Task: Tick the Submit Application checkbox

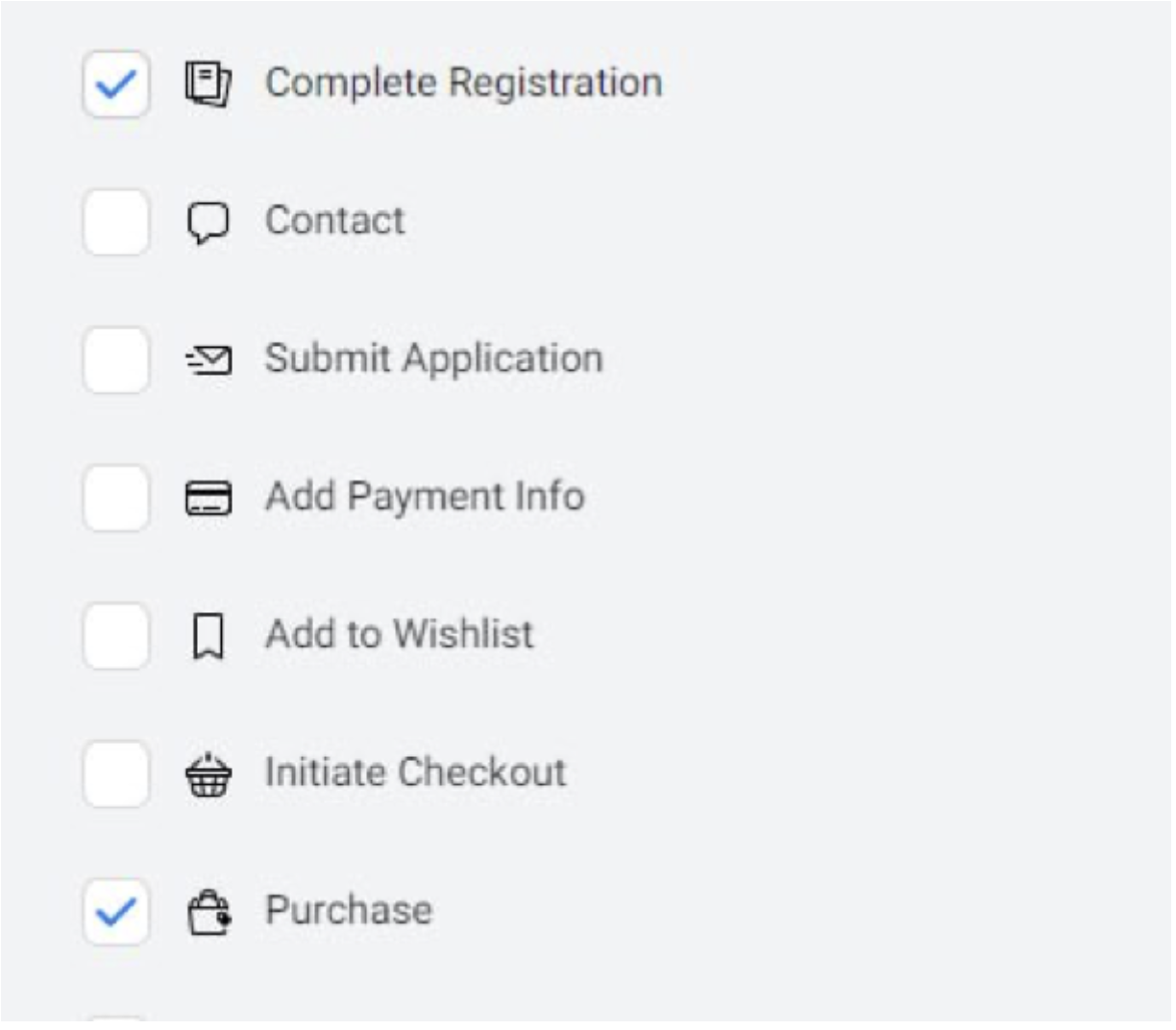Action: pyautogui.click(x=116, y=360)
